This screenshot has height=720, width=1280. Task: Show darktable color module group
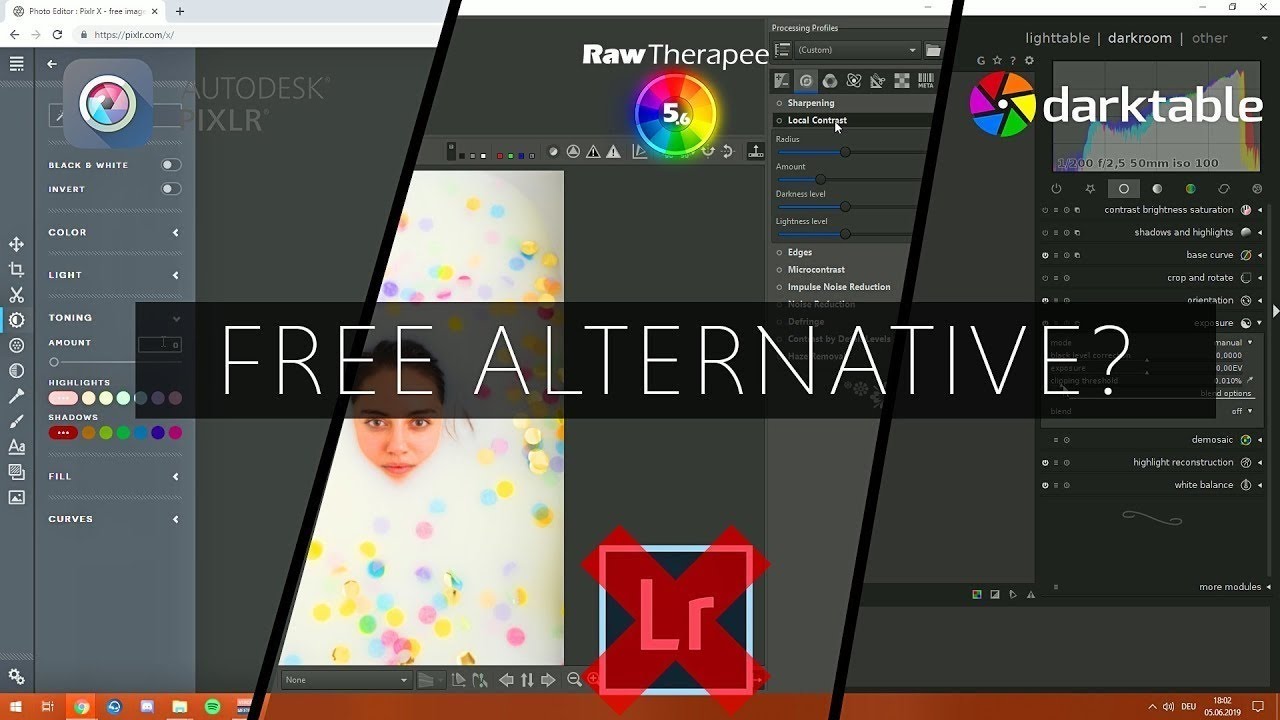1190,188
